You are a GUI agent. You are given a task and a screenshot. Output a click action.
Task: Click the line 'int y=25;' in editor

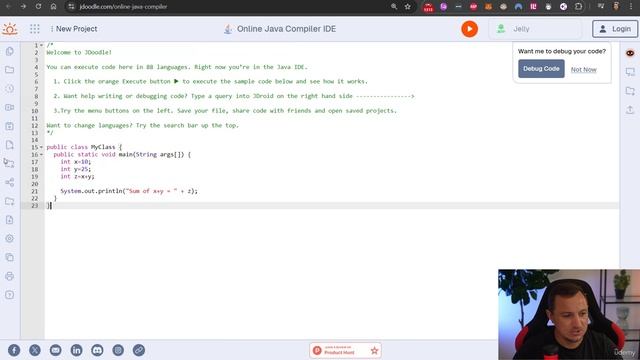[x=76, y=169]
